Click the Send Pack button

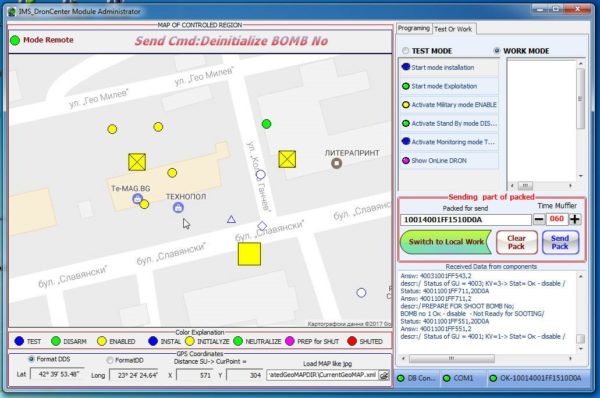pos(560,242)
